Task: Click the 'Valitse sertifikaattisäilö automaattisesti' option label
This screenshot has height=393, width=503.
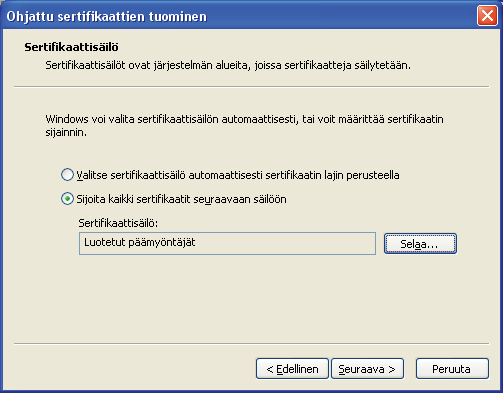Action: [238, 175]
